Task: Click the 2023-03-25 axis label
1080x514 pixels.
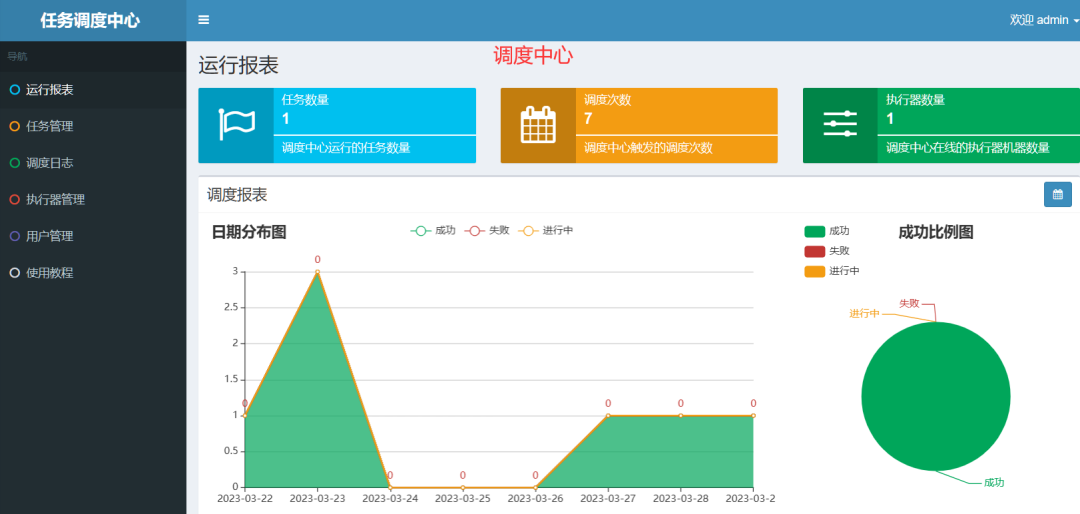Action: click(x=463, y=497)
